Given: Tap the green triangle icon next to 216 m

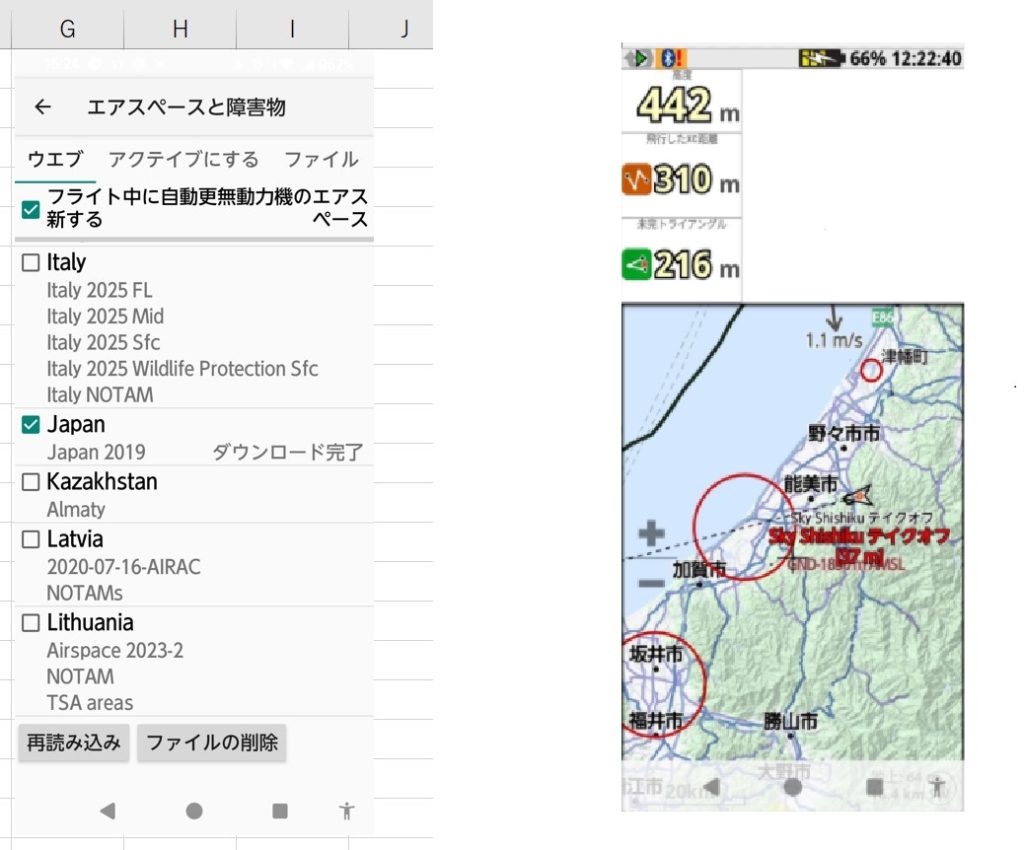Looking at the screenshot, I should point(637,265).
